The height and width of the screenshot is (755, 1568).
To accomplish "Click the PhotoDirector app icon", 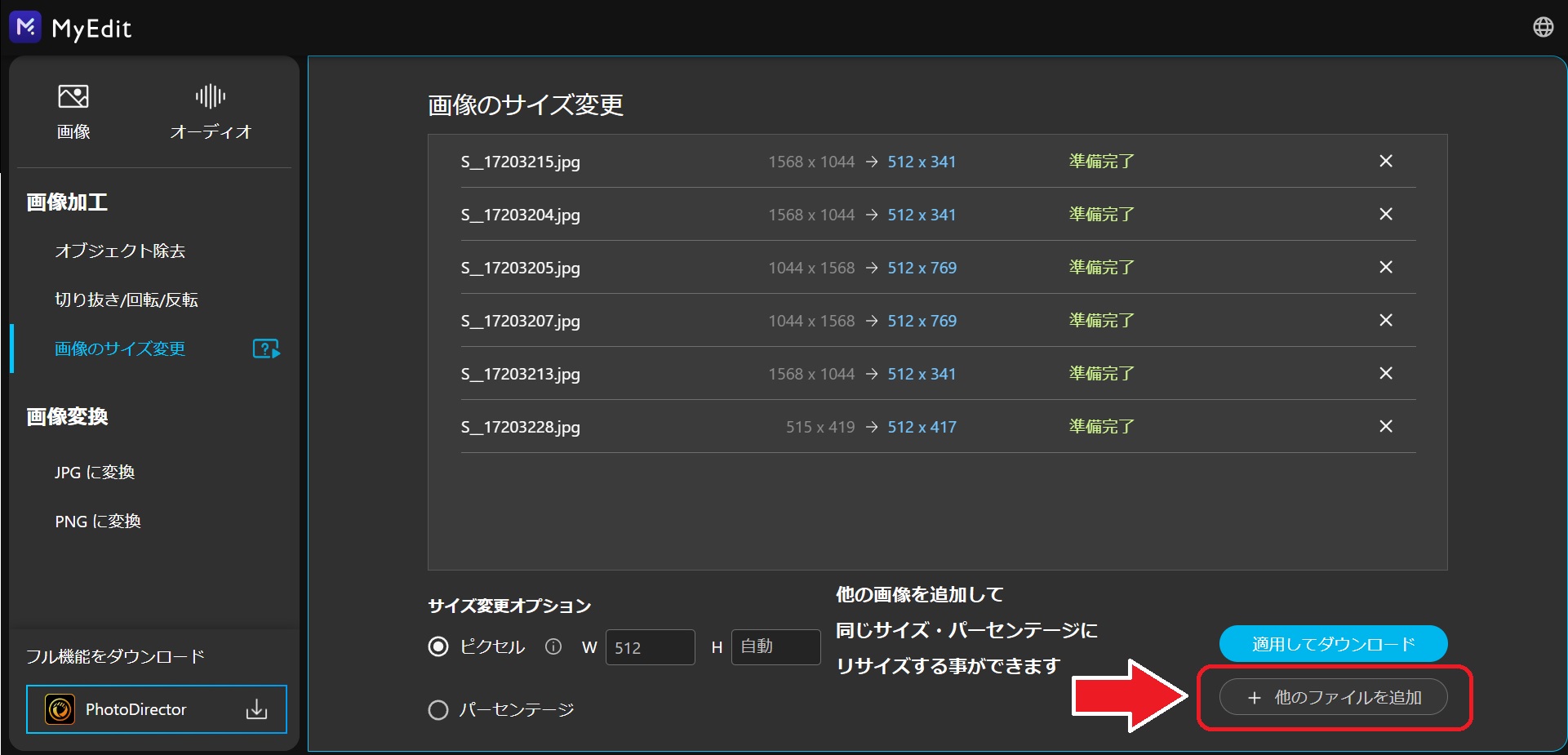I will (60, 709).
